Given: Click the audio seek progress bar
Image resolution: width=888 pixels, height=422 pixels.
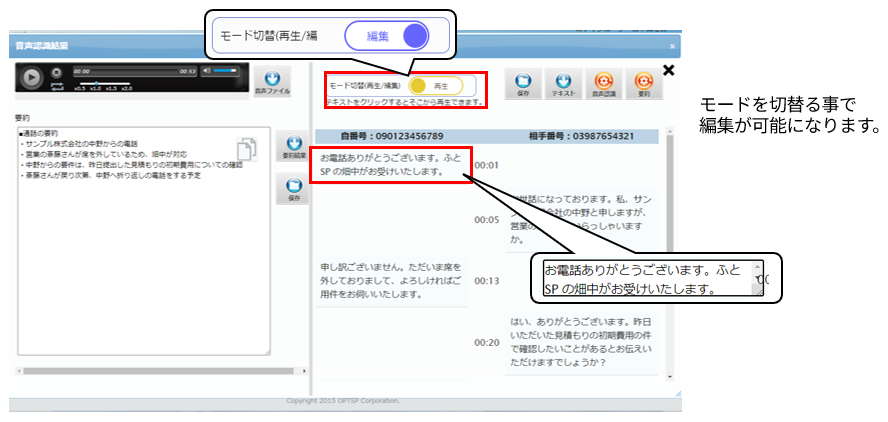Looking at the screenshot, I should click(135, 71).
